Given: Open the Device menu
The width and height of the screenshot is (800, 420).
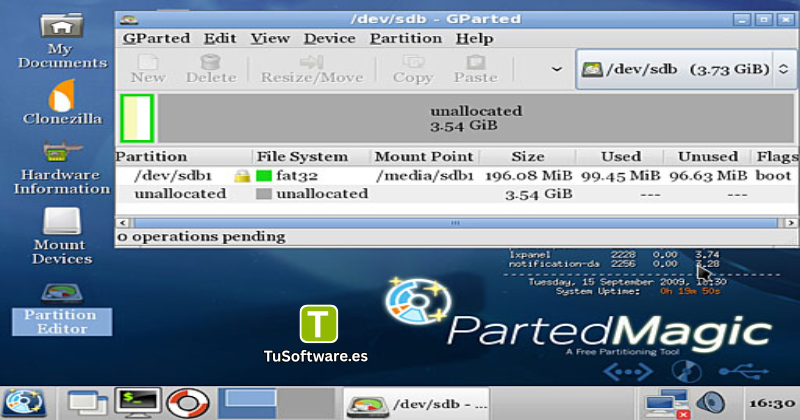Looking at the screenshot, I should coord(330,38).
